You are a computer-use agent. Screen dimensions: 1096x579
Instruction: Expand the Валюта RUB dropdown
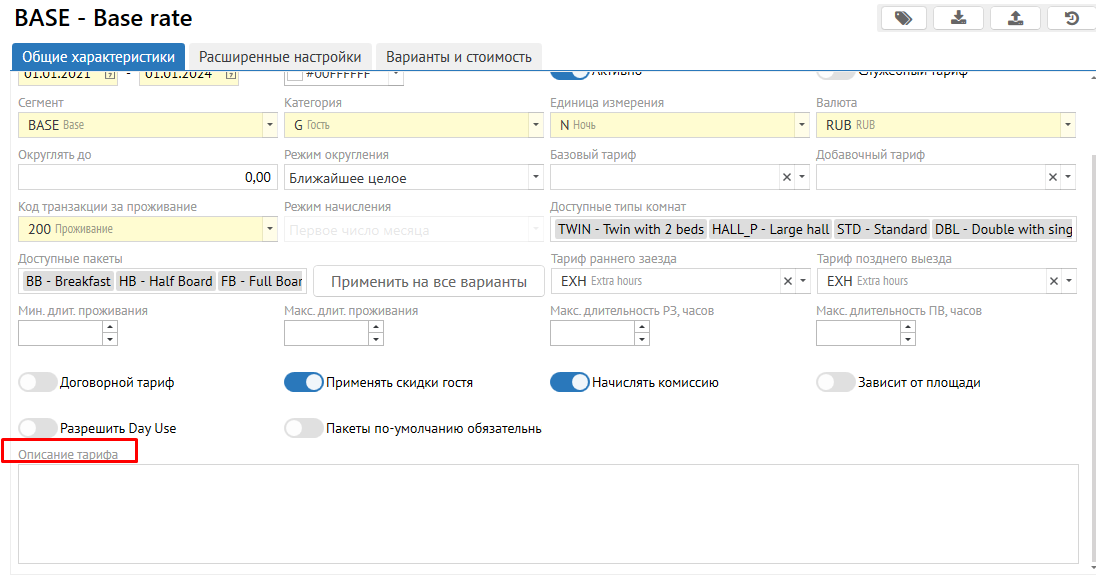point(1068,125)
